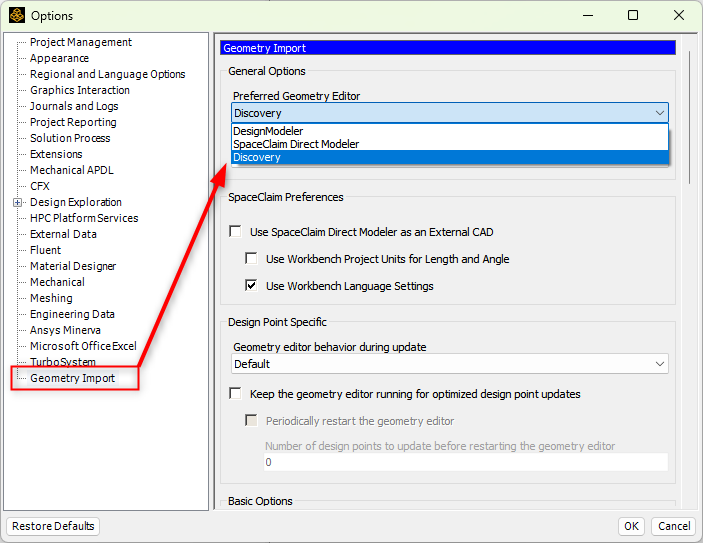The width and height of the screenshot is (703, 543).
Task: Select Geometry Import tree item
Action: click(x=72, y=378)
